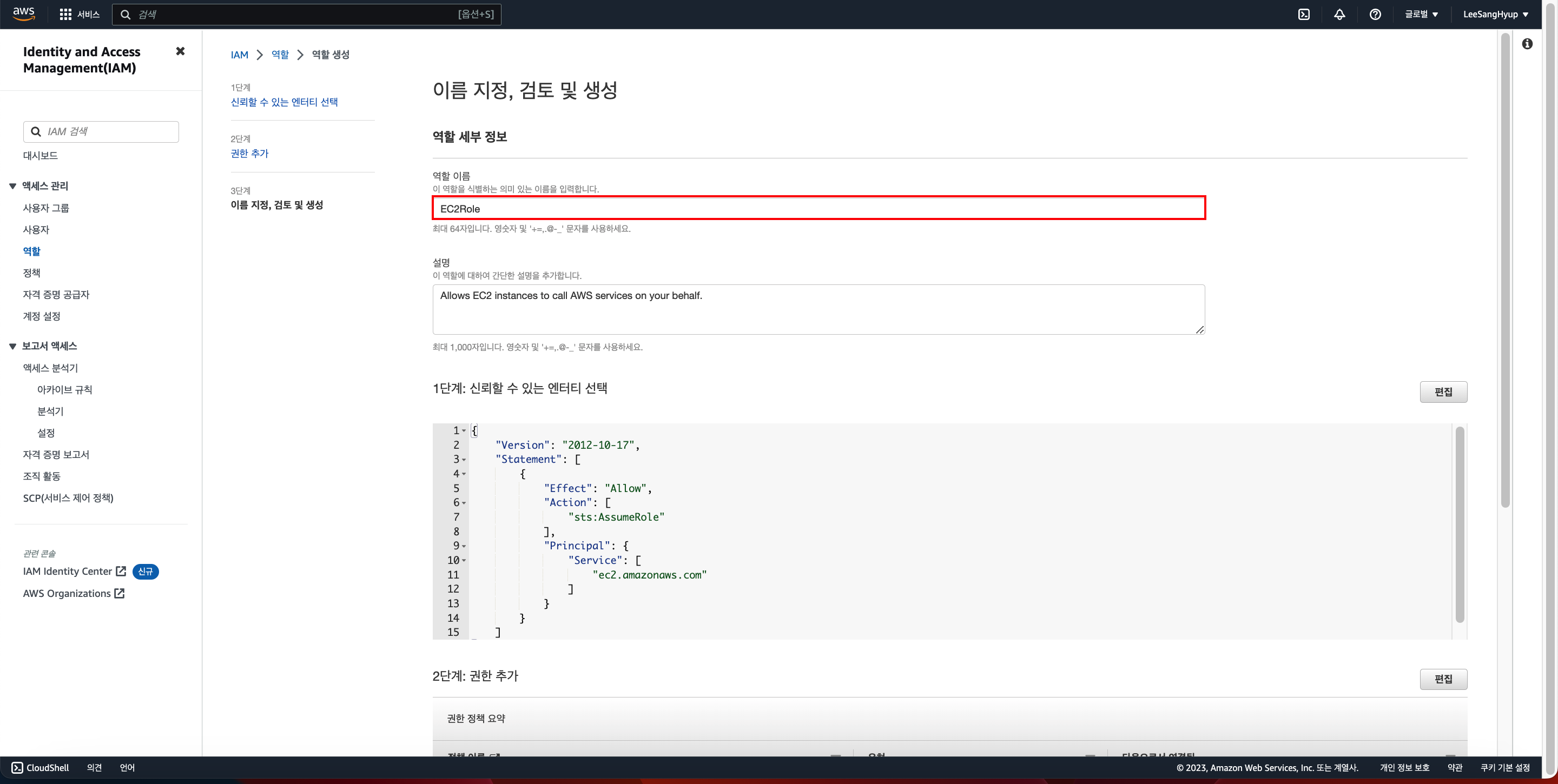Open step 2 권한 추가 link
1558x784 pixels.
tap(249, 154)
